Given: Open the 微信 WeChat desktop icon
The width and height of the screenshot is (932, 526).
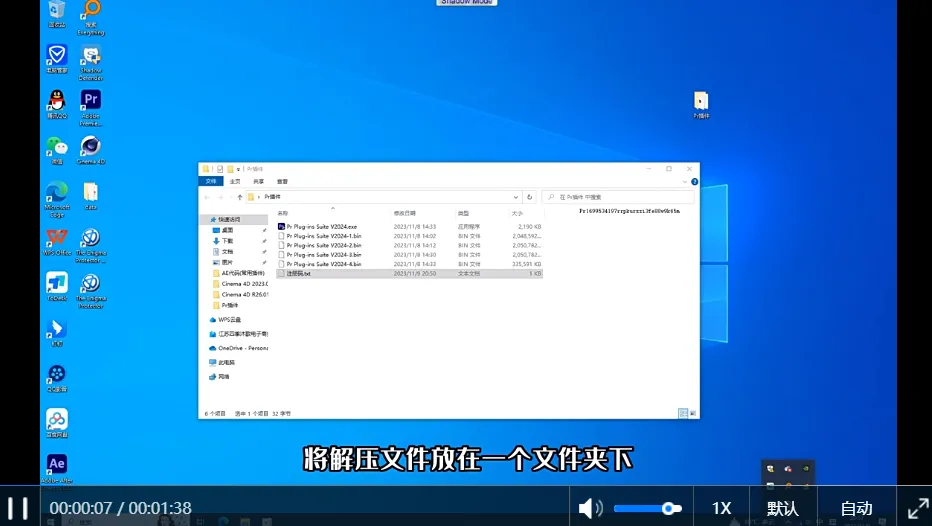Looking at the screenshot, I should click(x=57, y=150).
